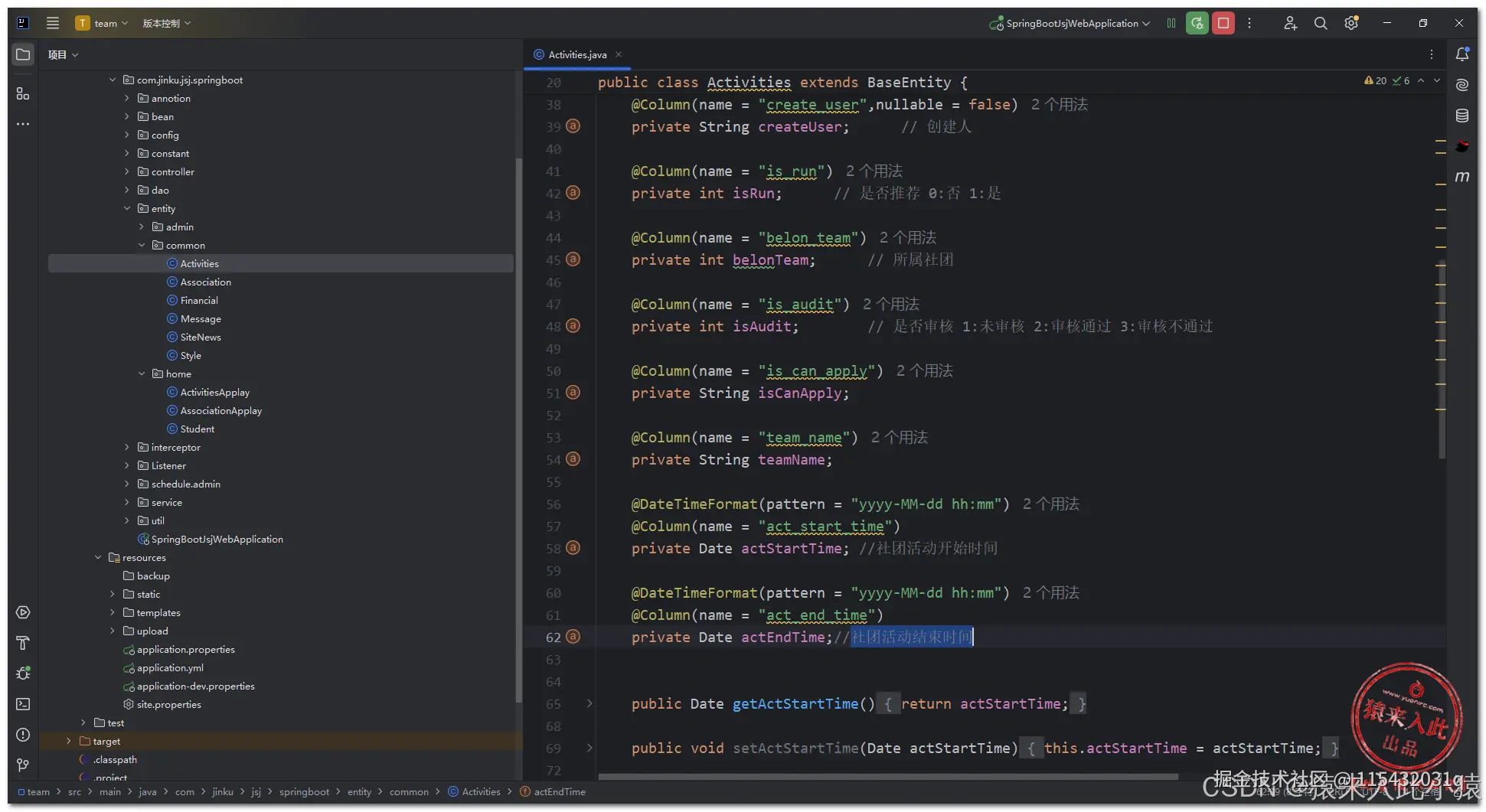The image size is (1486, 812).
Task: Expand folded setActStartTime method body
Action: [590, 748]
